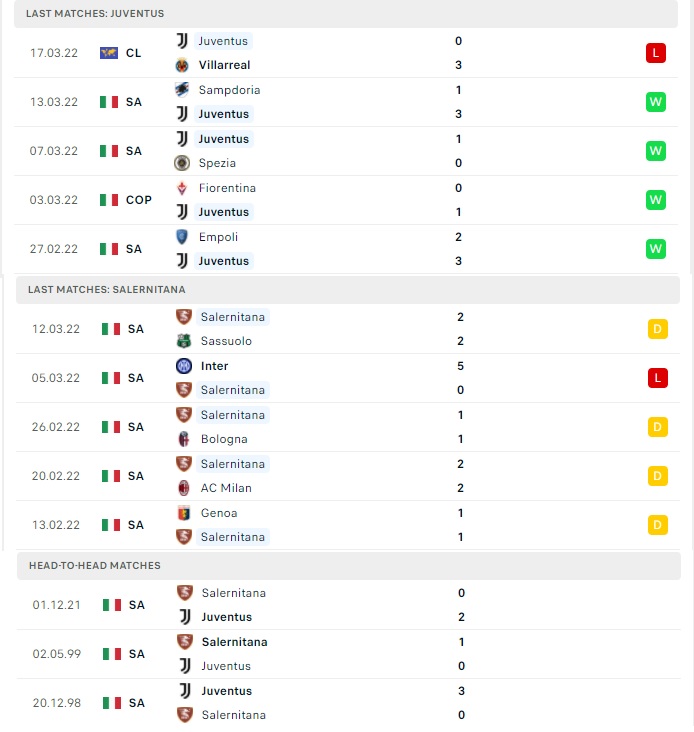Screen dimensions: 694x732
Task: Click the Champions League flag icon
Action: [109, 53]
